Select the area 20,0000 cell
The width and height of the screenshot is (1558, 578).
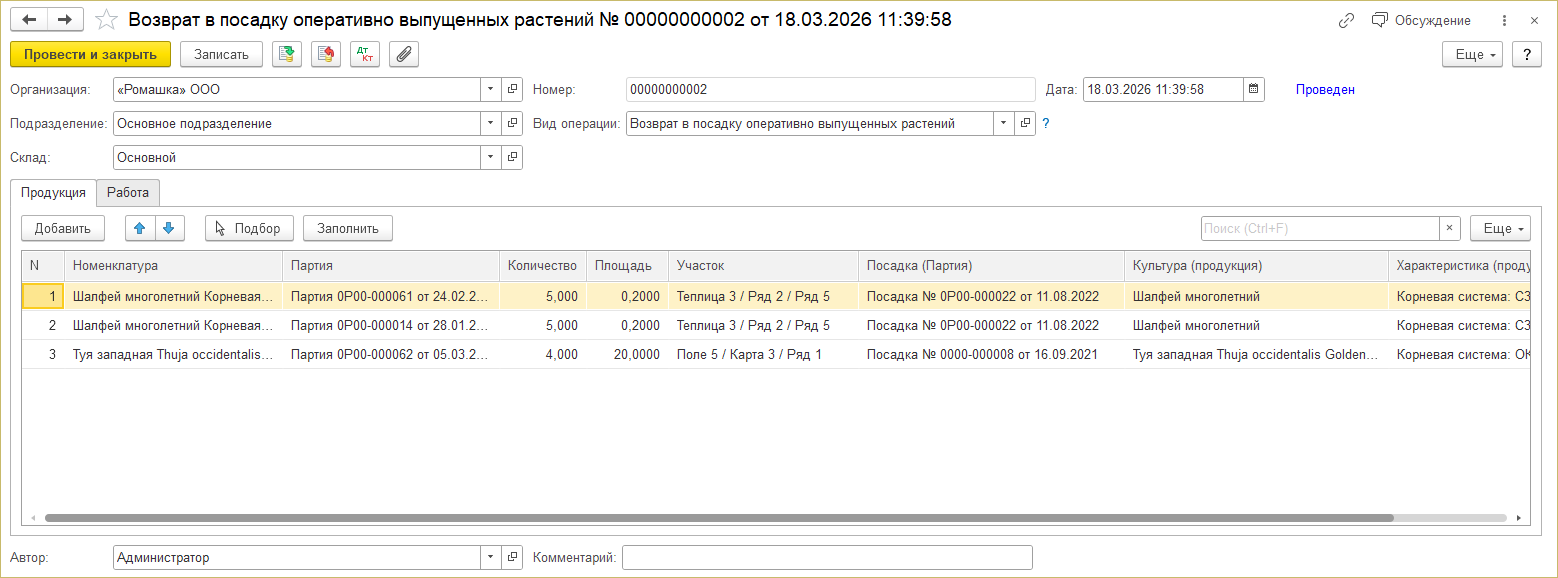click(627, 355)
